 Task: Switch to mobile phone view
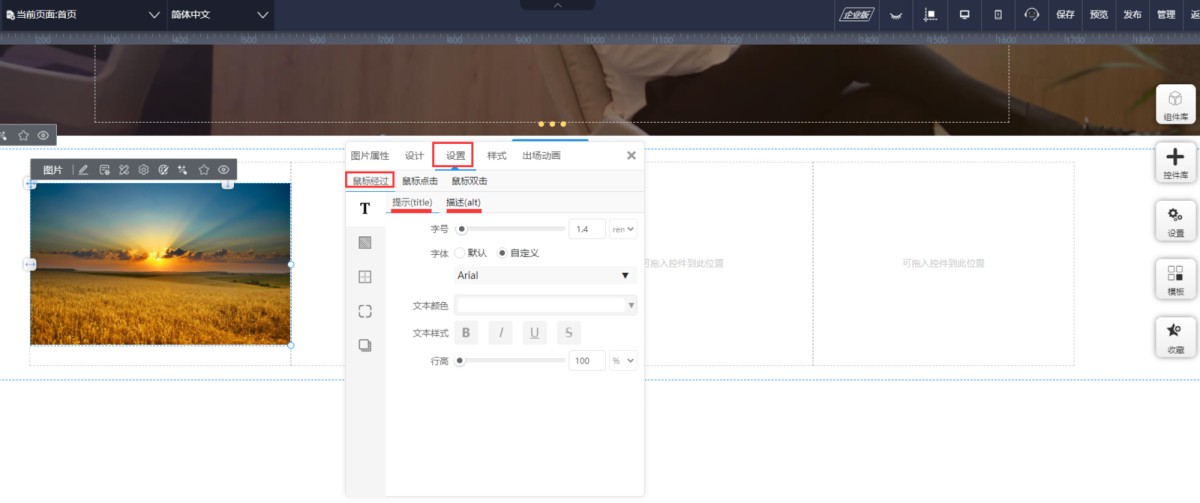998,14
